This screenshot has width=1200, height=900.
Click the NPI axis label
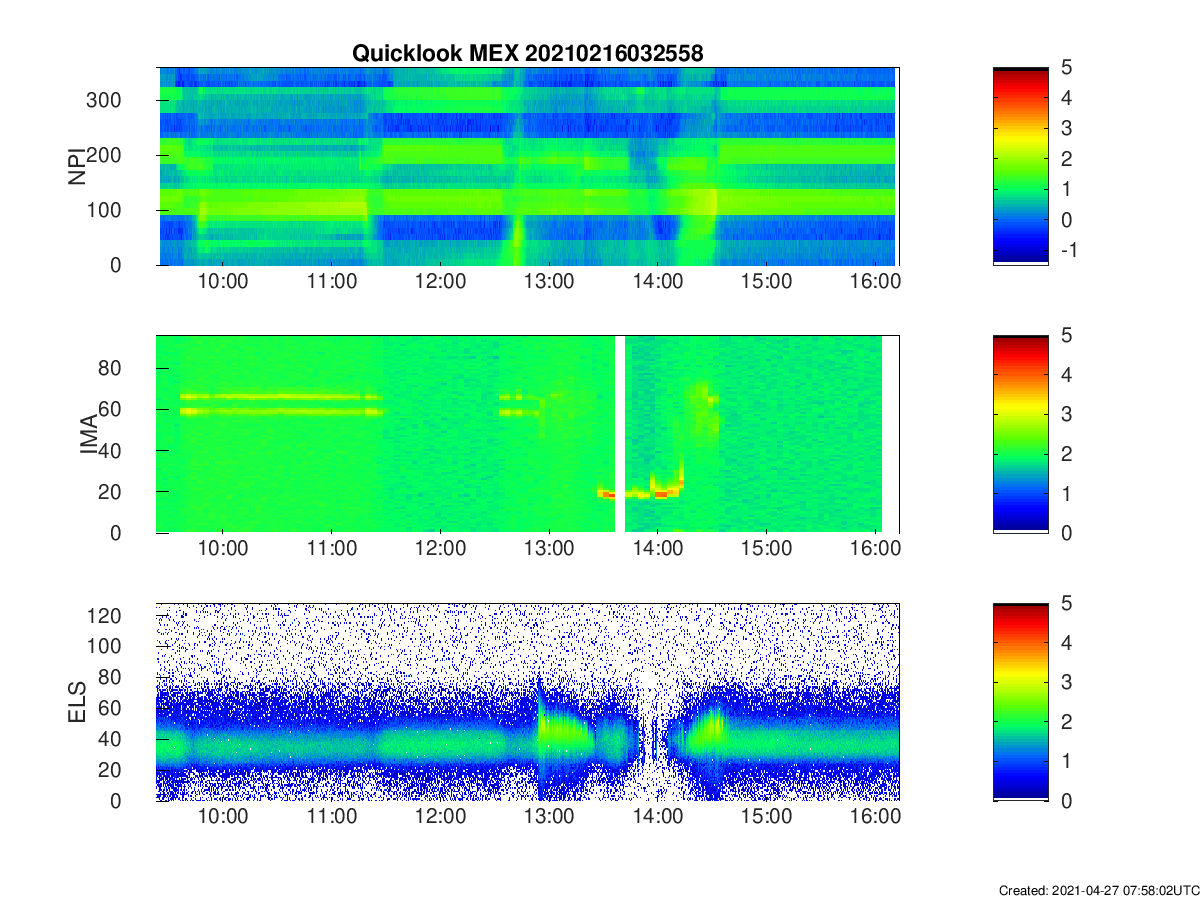76,166
